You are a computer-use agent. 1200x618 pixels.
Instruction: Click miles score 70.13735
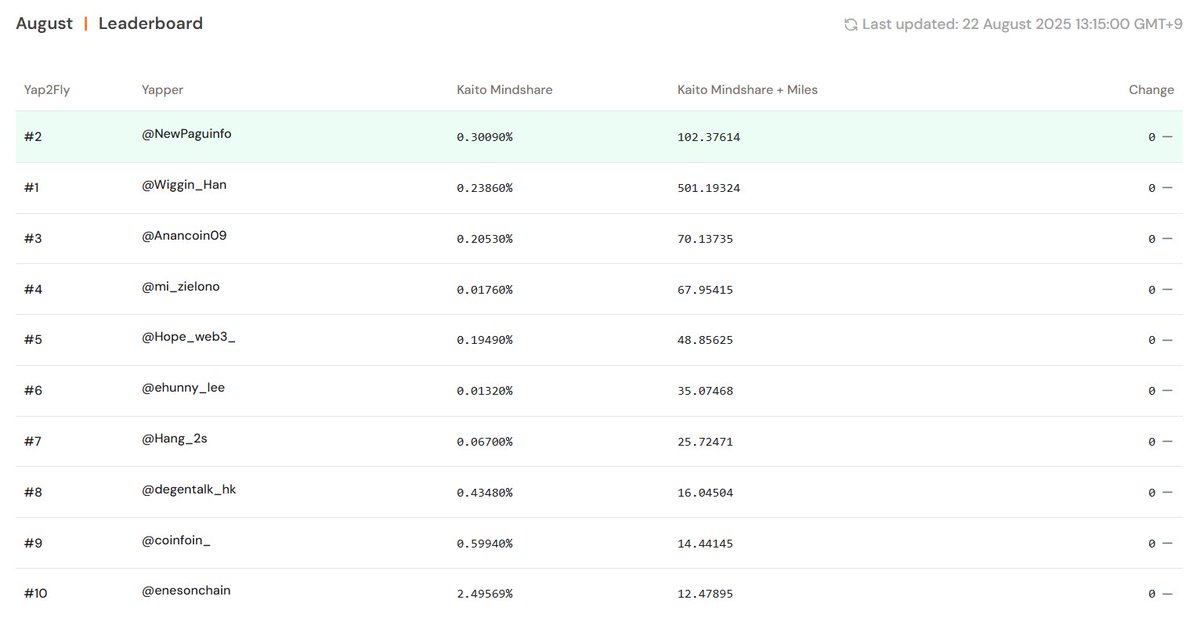point(705,239)
